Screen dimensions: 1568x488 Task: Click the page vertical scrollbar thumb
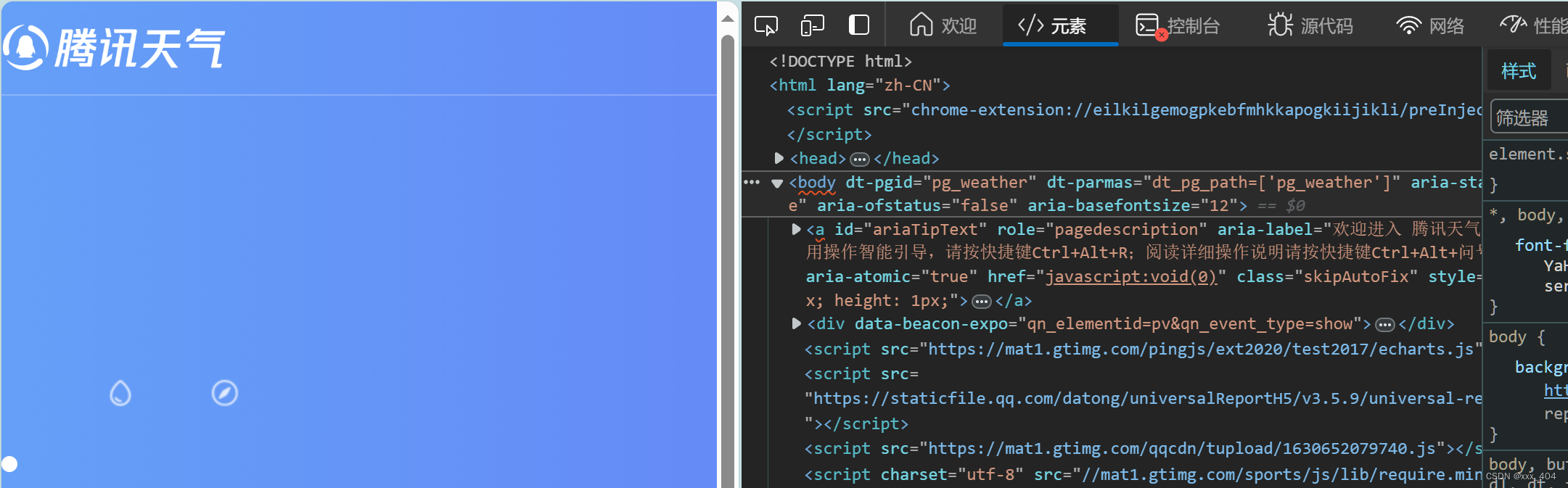point(728,261)
